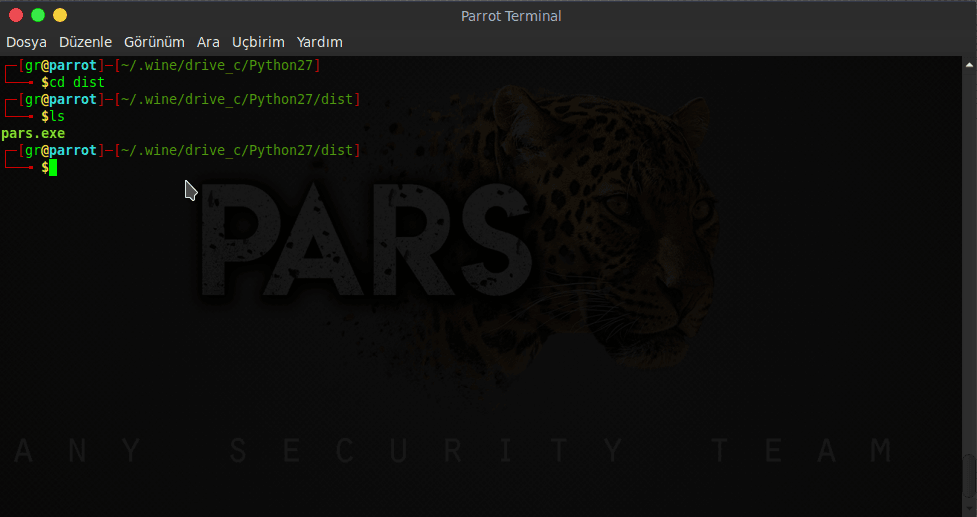This screenshot has height=517, width=977.
Task: Open the Yardım help menu
Action: click(x=319, y=42)
